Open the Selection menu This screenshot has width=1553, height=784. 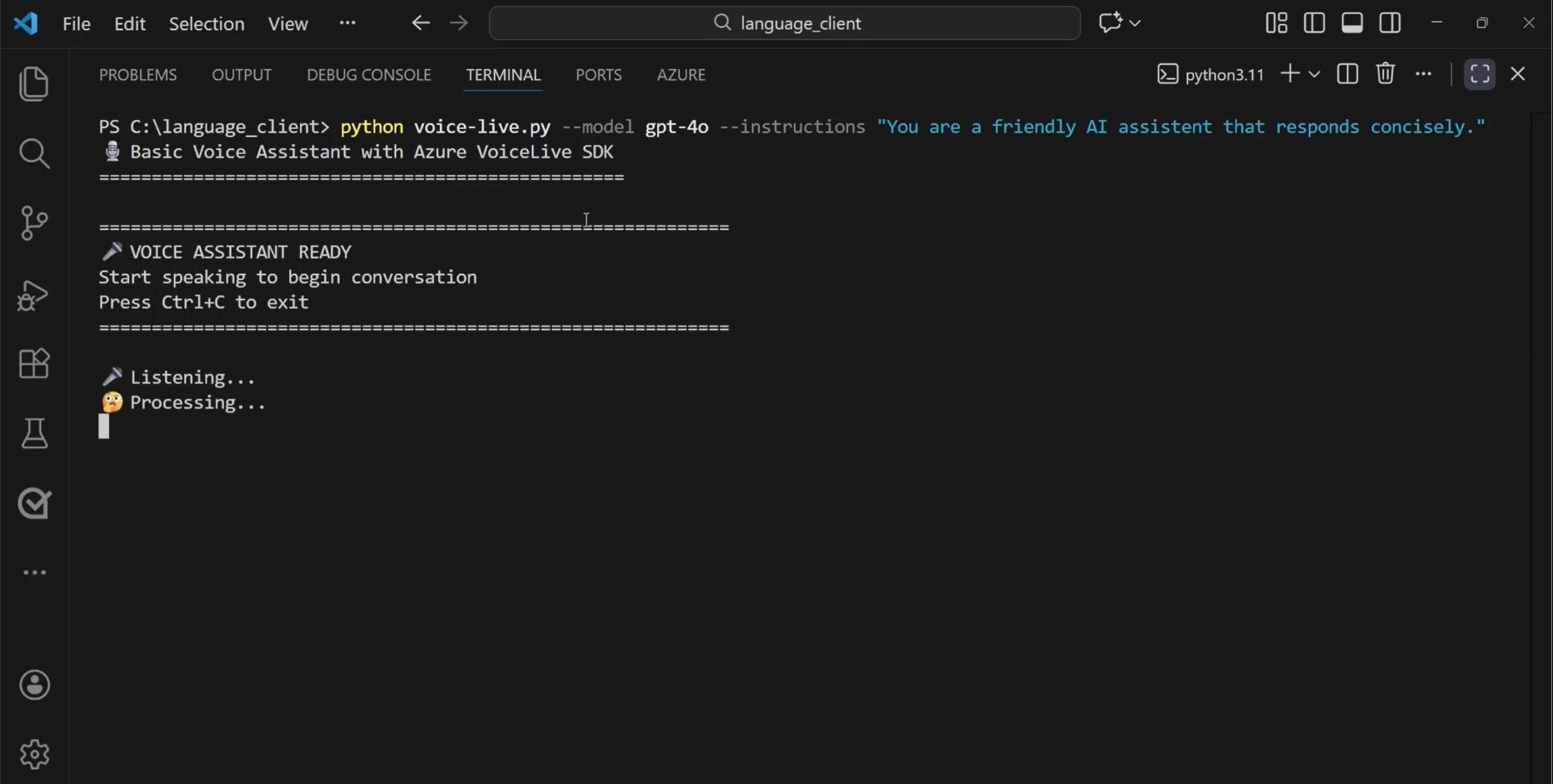coord(207,23)
